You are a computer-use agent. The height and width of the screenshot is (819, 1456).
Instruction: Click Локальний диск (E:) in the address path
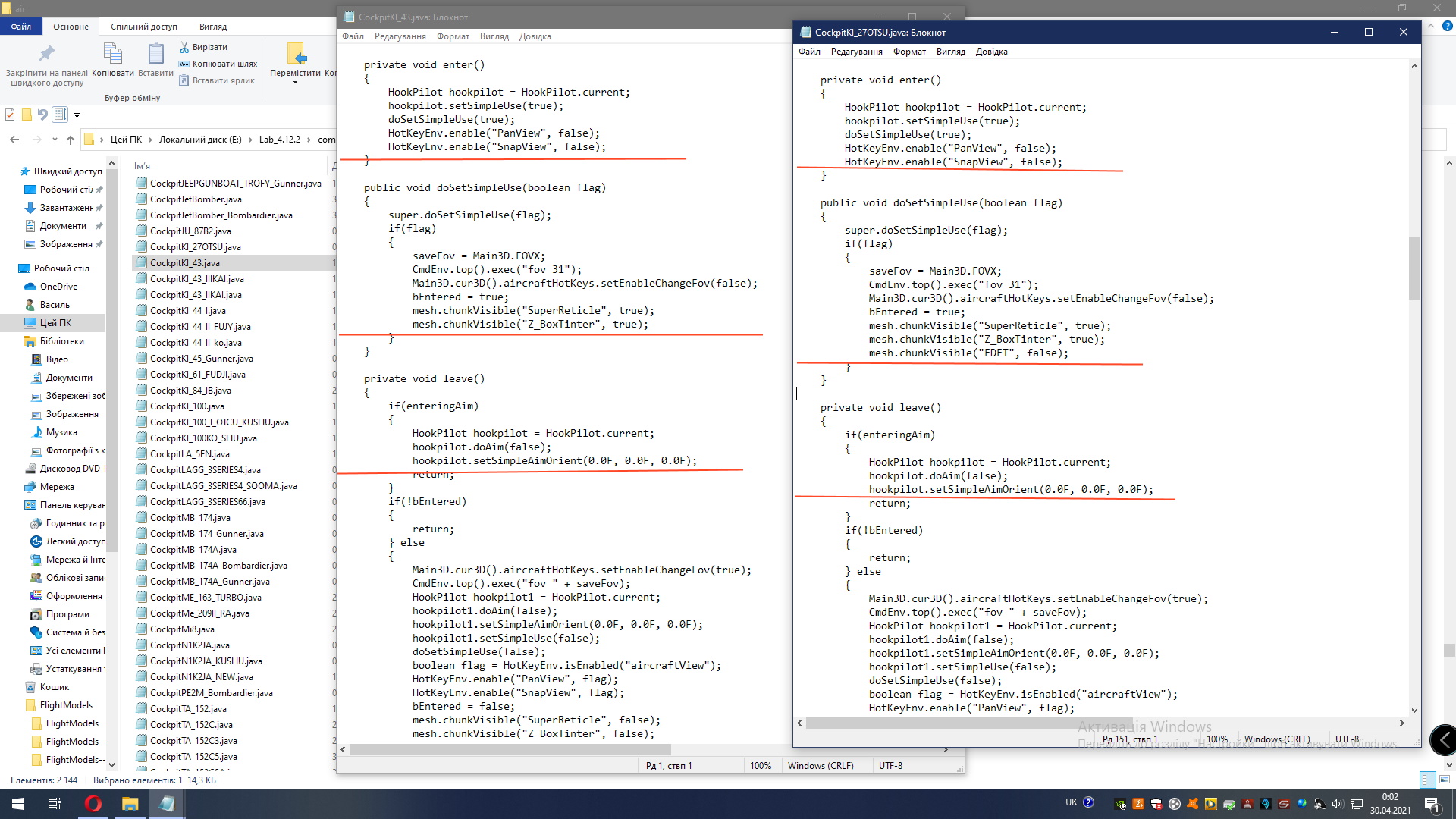click(200, 140)
